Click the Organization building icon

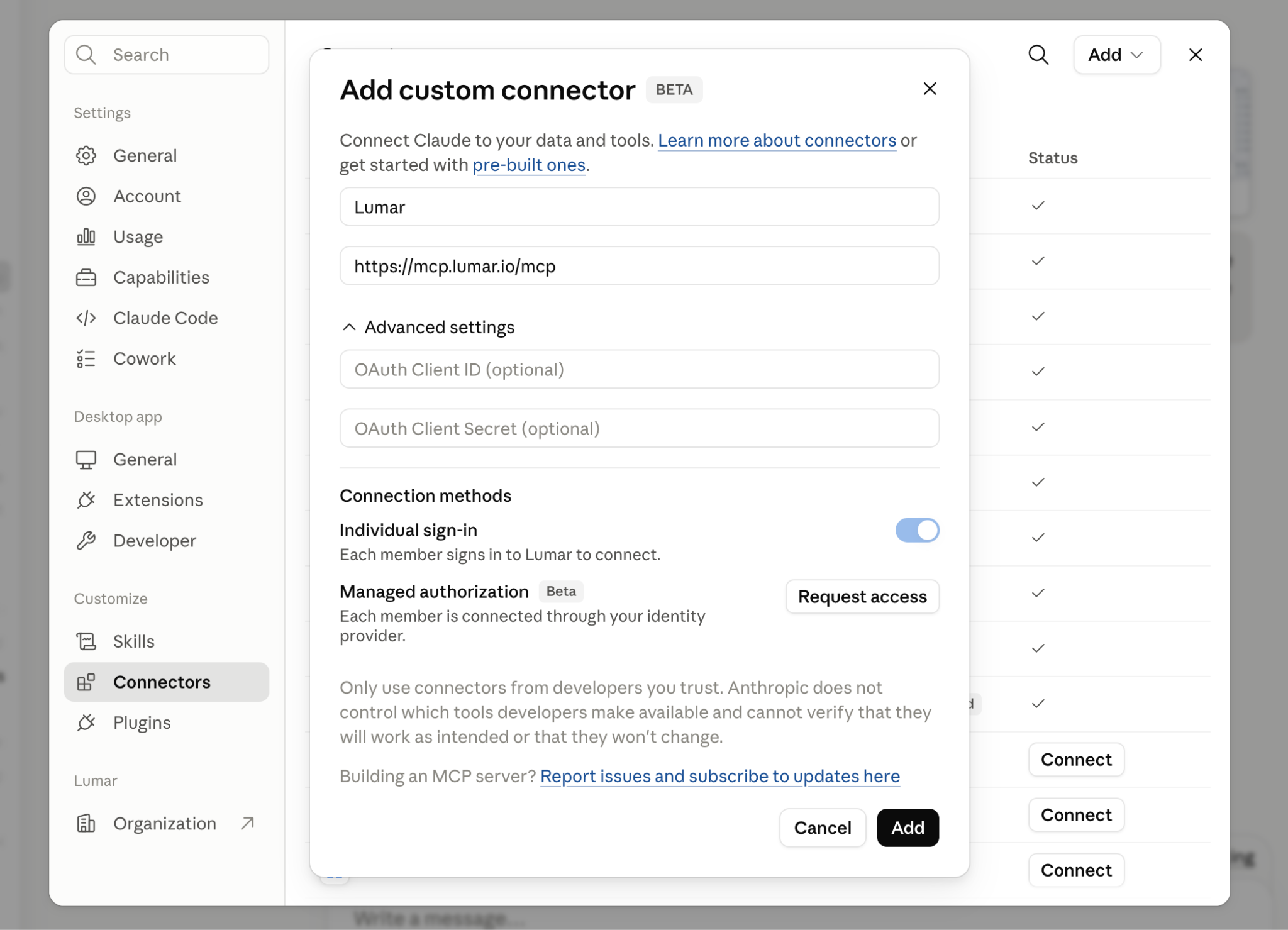point(86,824)
